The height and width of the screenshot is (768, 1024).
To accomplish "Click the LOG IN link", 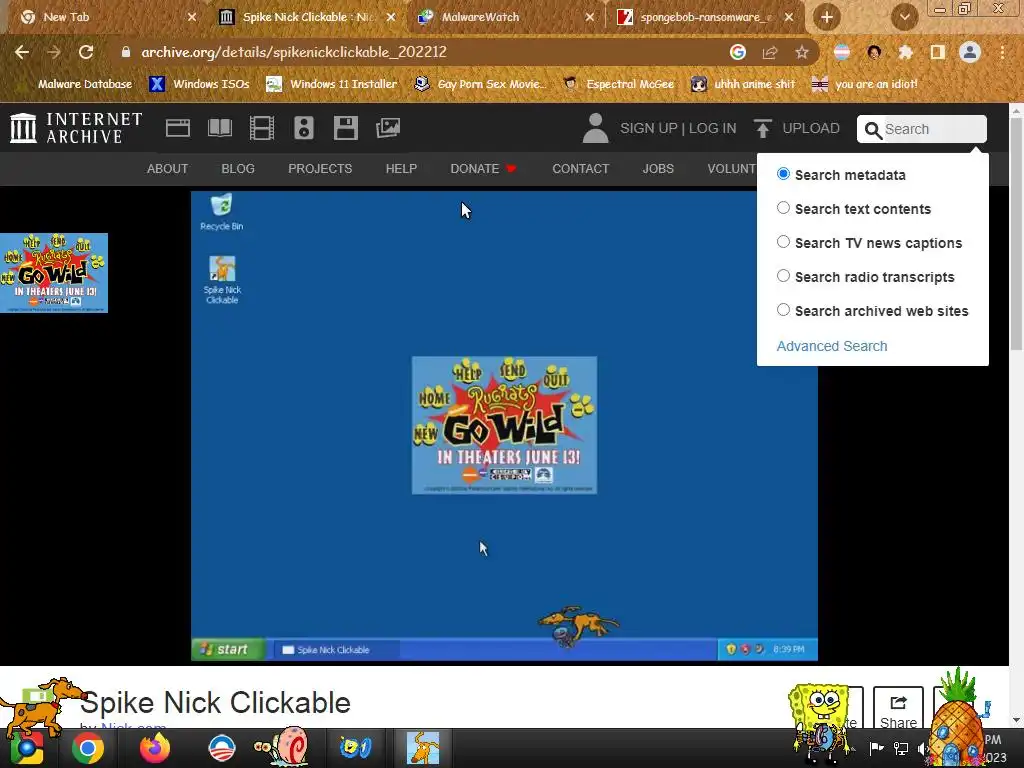I will pos(712,128).
